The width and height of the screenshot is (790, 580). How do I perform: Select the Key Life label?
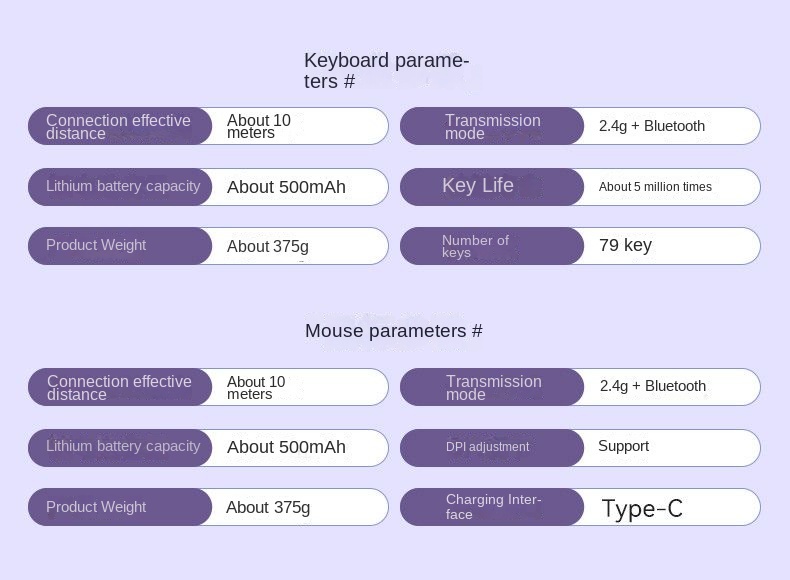click(478, 185)
